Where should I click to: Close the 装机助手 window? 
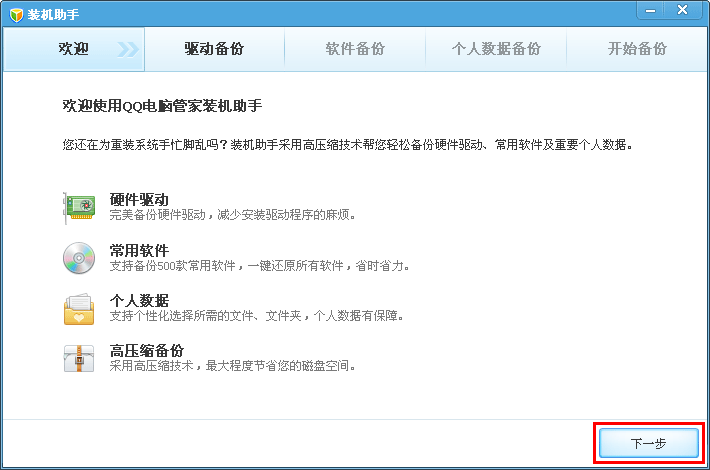682,10
